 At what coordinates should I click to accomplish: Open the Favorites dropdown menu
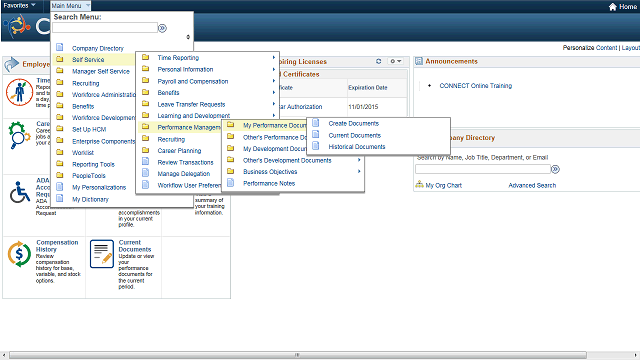[20, 5]
